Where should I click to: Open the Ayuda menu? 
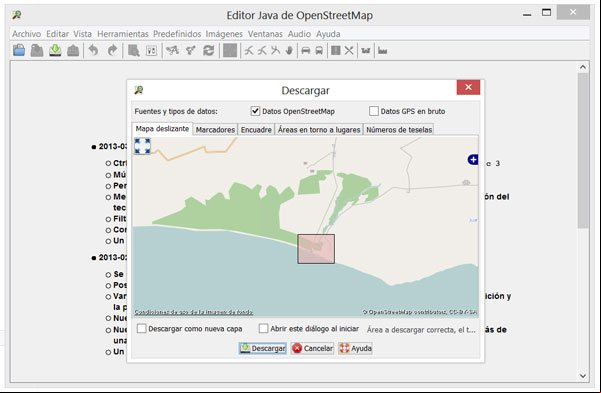pyautogui.click(x=328, y=34)
